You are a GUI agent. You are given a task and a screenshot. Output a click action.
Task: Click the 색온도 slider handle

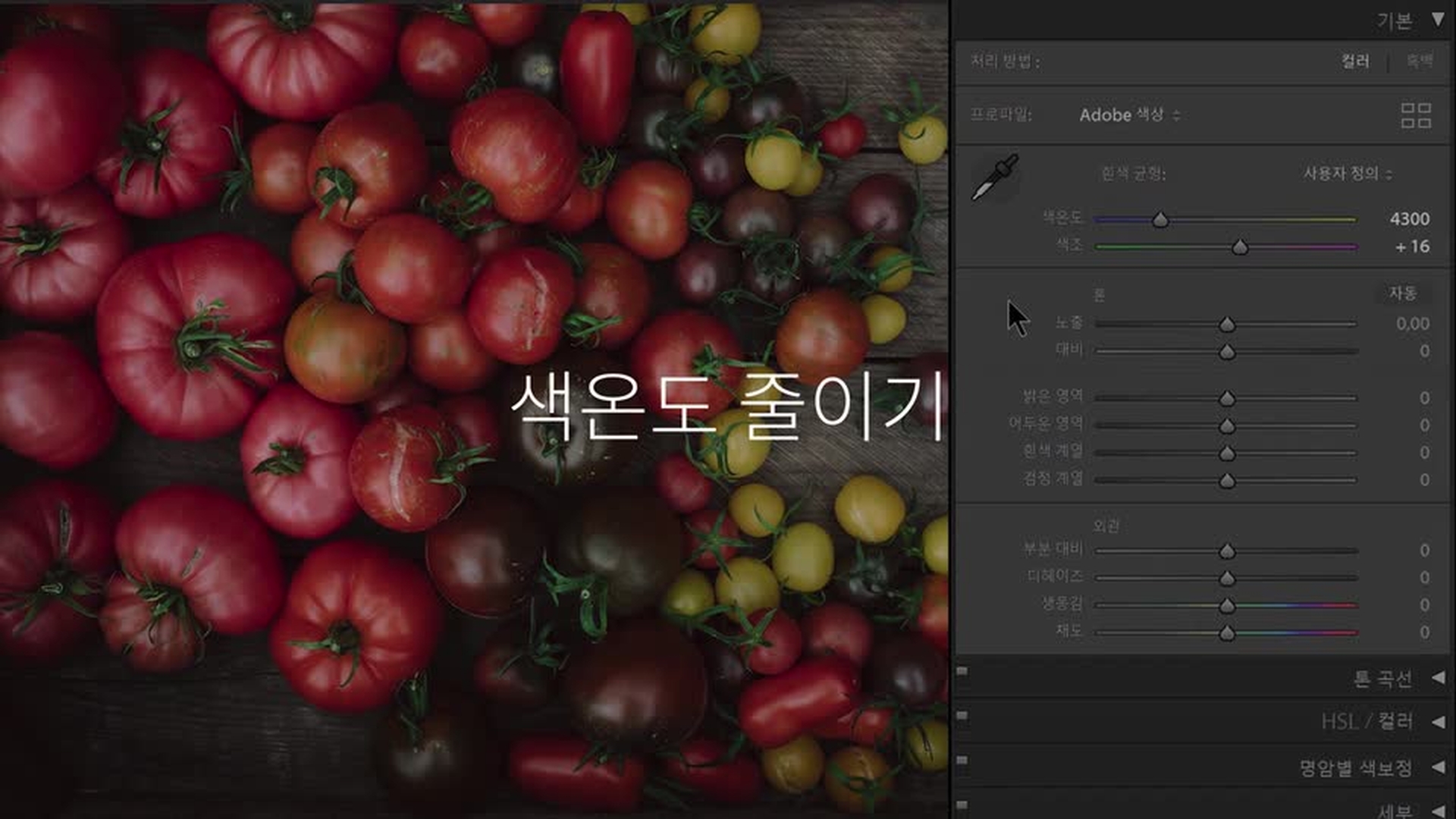[1160, 221]
